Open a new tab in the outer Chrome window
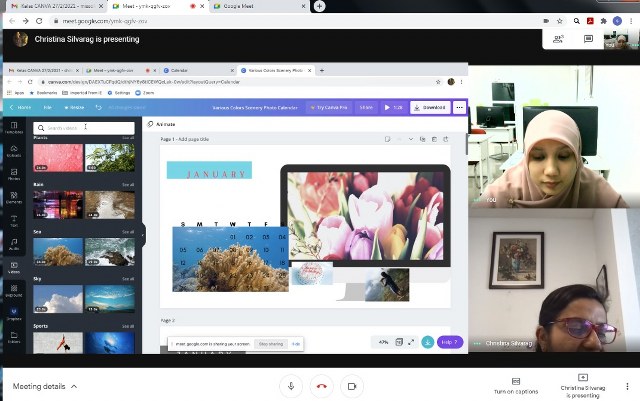Screen dimensions: 640x401 point(319,6)
